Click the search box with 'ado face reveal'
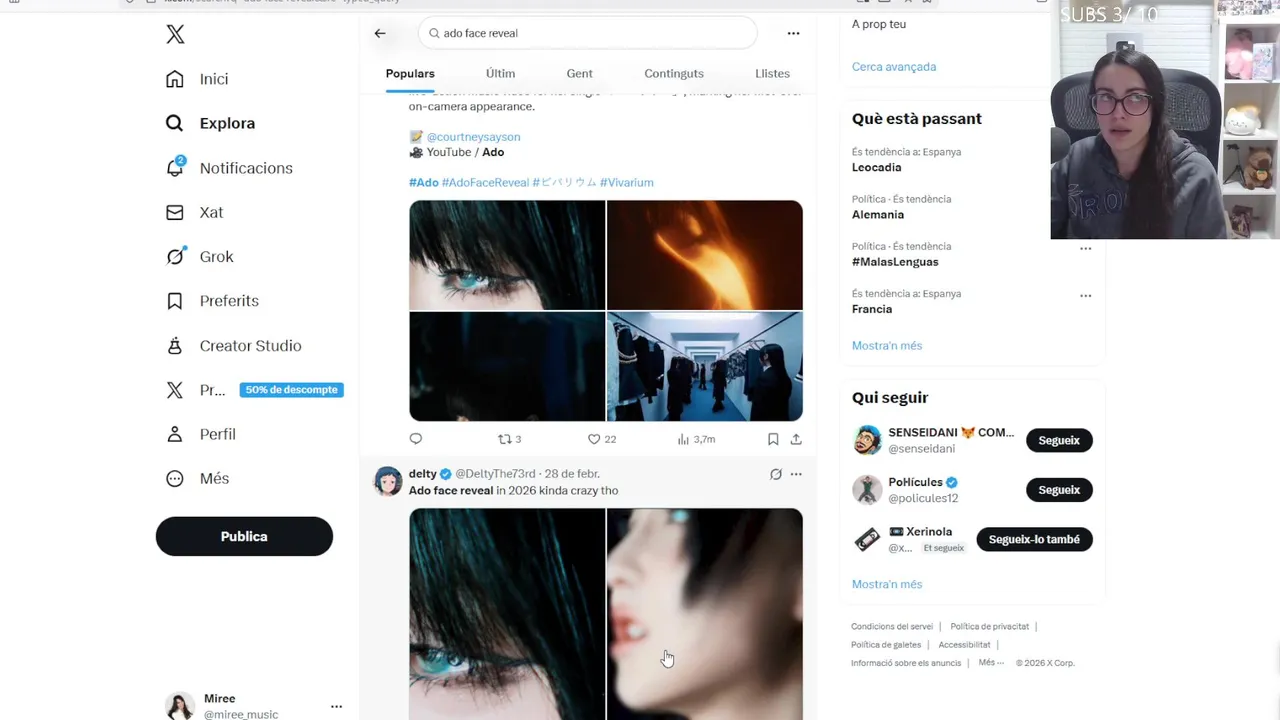Viewport: 1280px width, 720px height. pos(588,33)
